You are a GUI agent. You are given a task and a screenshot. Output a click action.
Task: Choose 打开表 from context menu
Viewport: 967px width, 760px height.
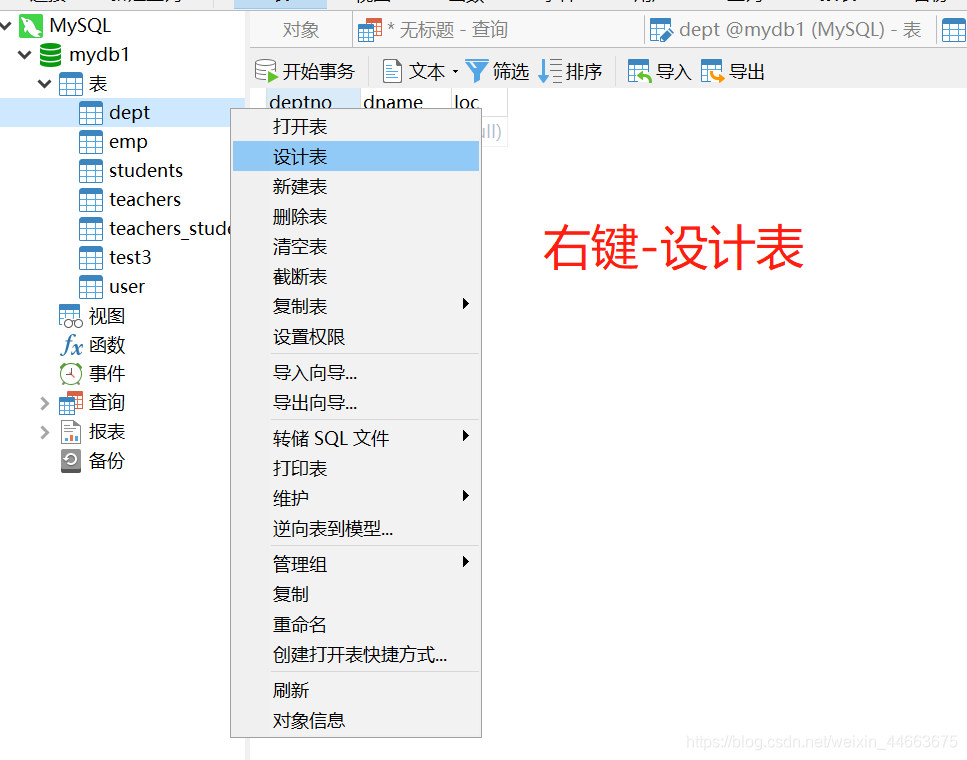click(356, 126)
